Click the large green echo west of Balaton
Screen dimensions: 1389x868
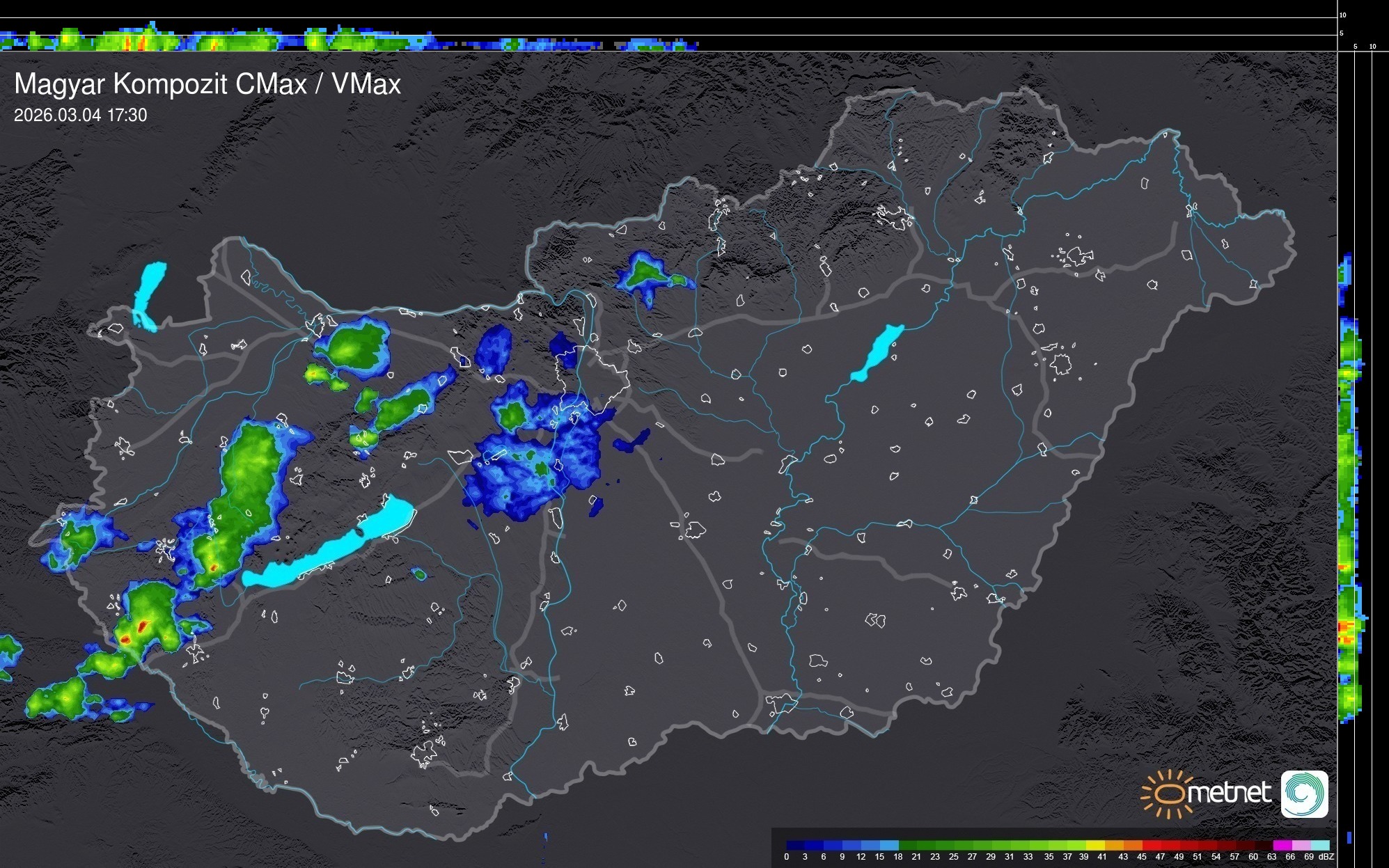click(x=244, y=487)
